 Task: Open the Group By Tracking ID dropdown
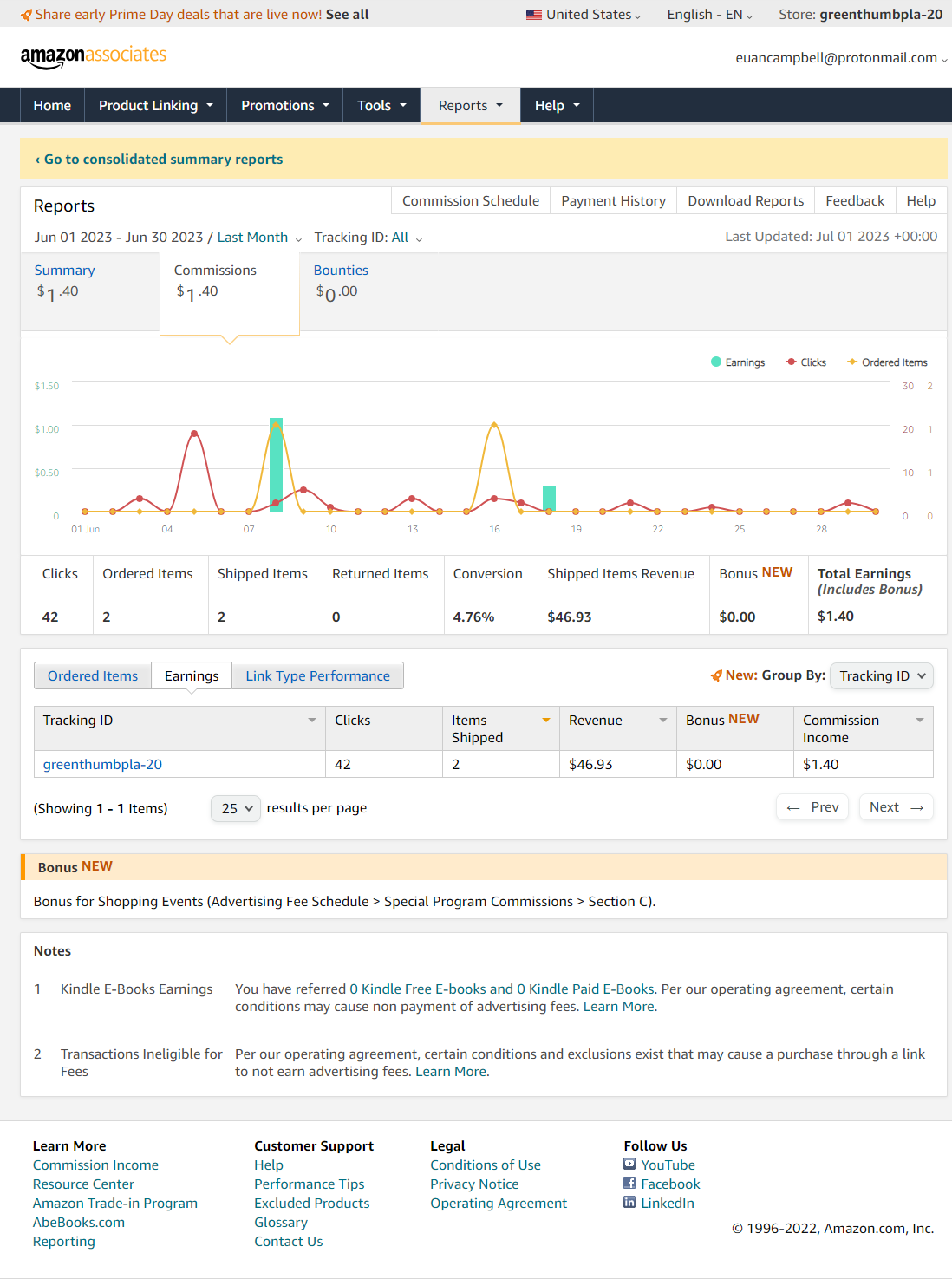882,675
